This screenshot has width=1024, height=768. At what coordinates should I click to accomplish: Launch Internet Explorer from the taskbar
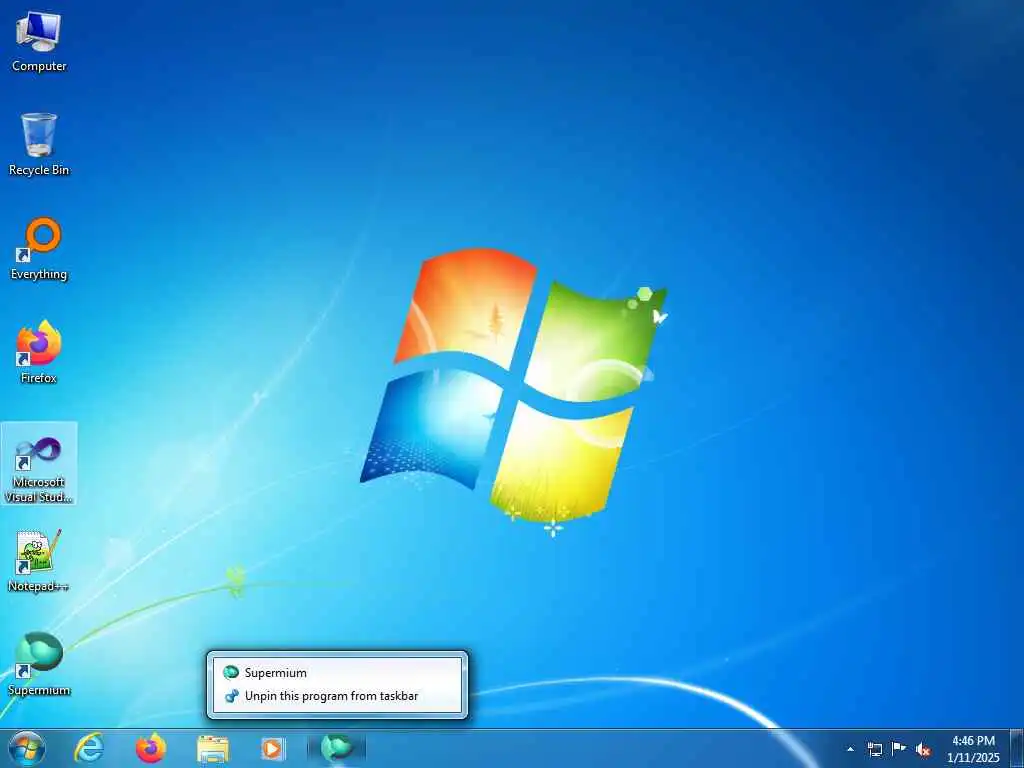pos(89,748)
